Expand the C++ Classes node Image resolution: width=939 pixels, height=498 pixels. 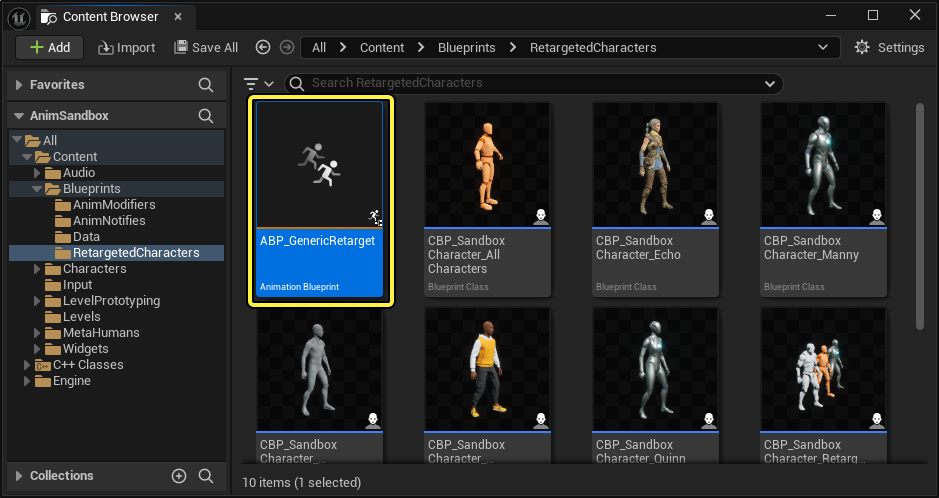(x=27, y=365)
